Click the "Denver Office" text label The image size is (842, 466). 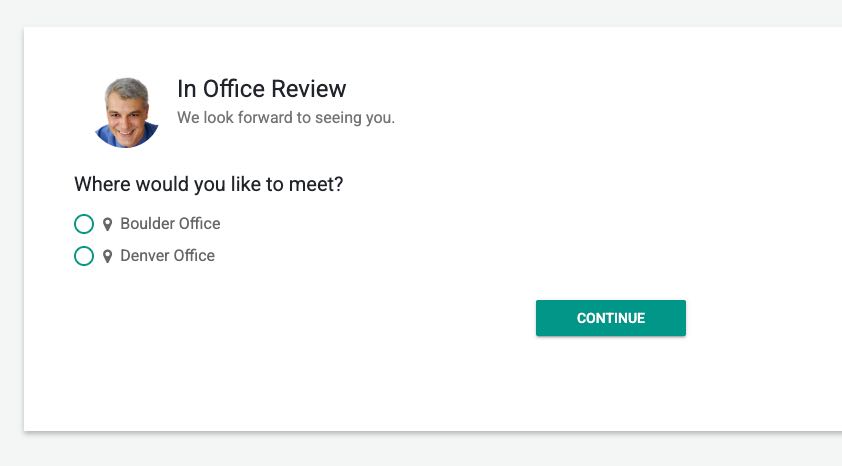point(167,256)
